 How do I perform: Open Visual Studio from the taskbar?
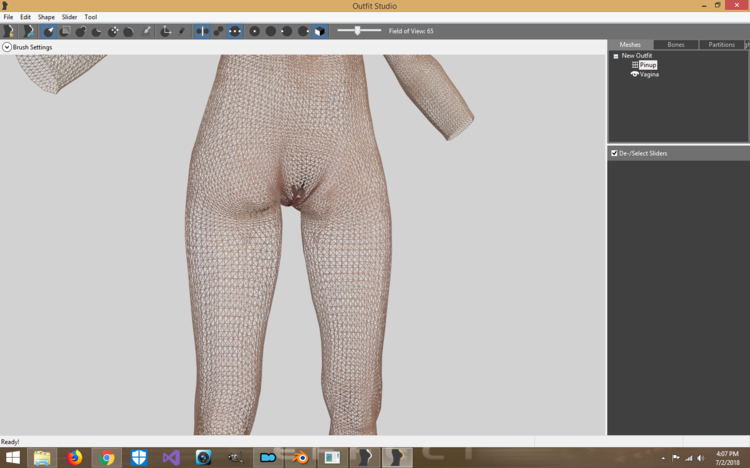click(x=171, y=458)
